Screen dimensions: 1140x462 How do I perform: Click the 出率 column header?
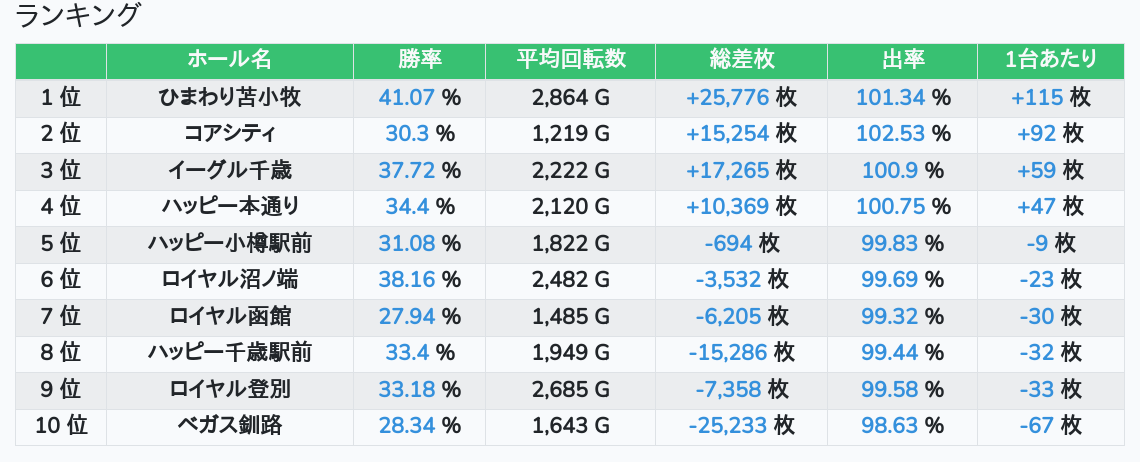[903, 60]
